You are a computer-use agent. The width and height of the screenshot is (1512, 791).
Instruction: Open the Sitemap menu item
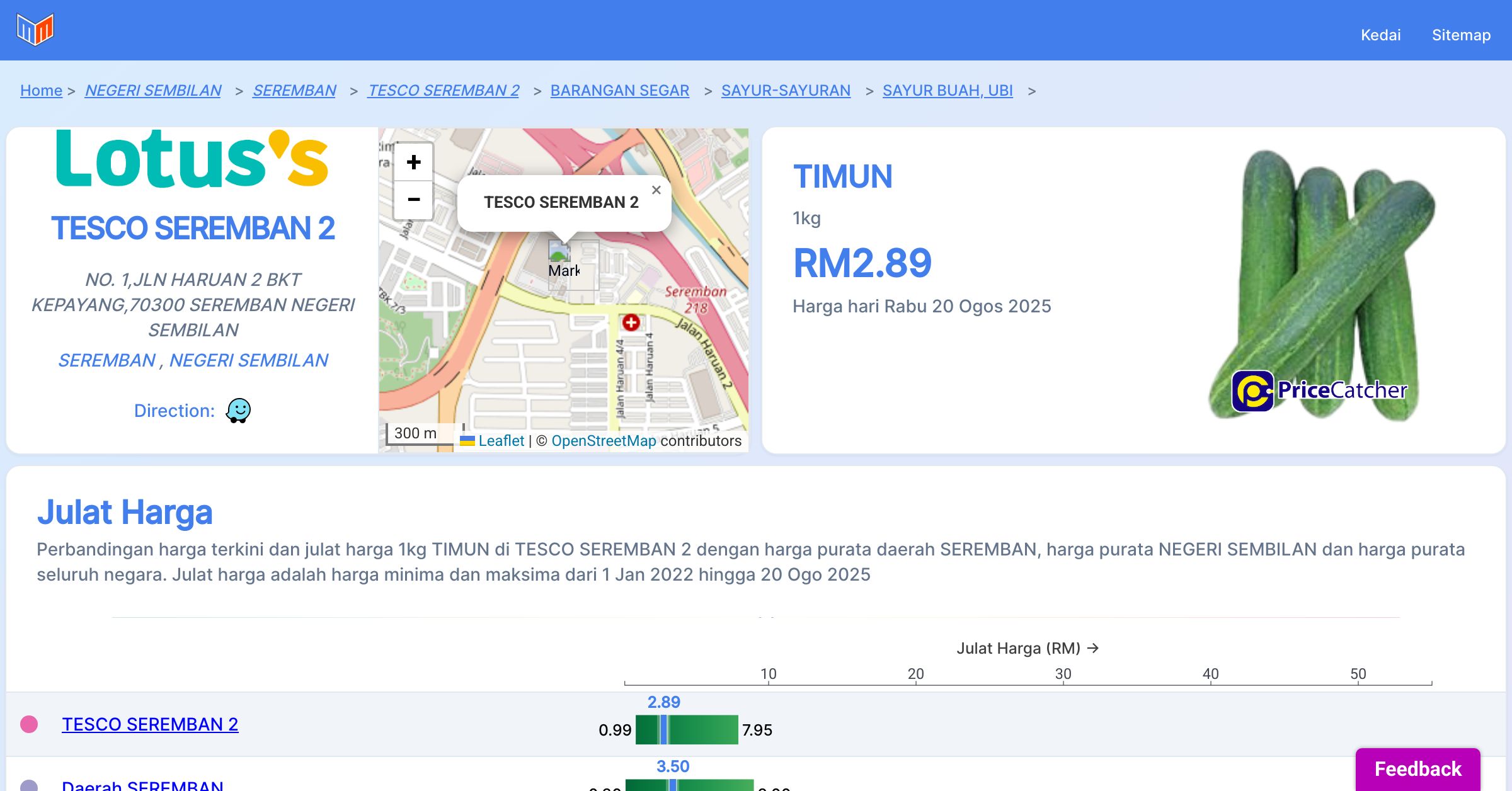point(1461,35)
